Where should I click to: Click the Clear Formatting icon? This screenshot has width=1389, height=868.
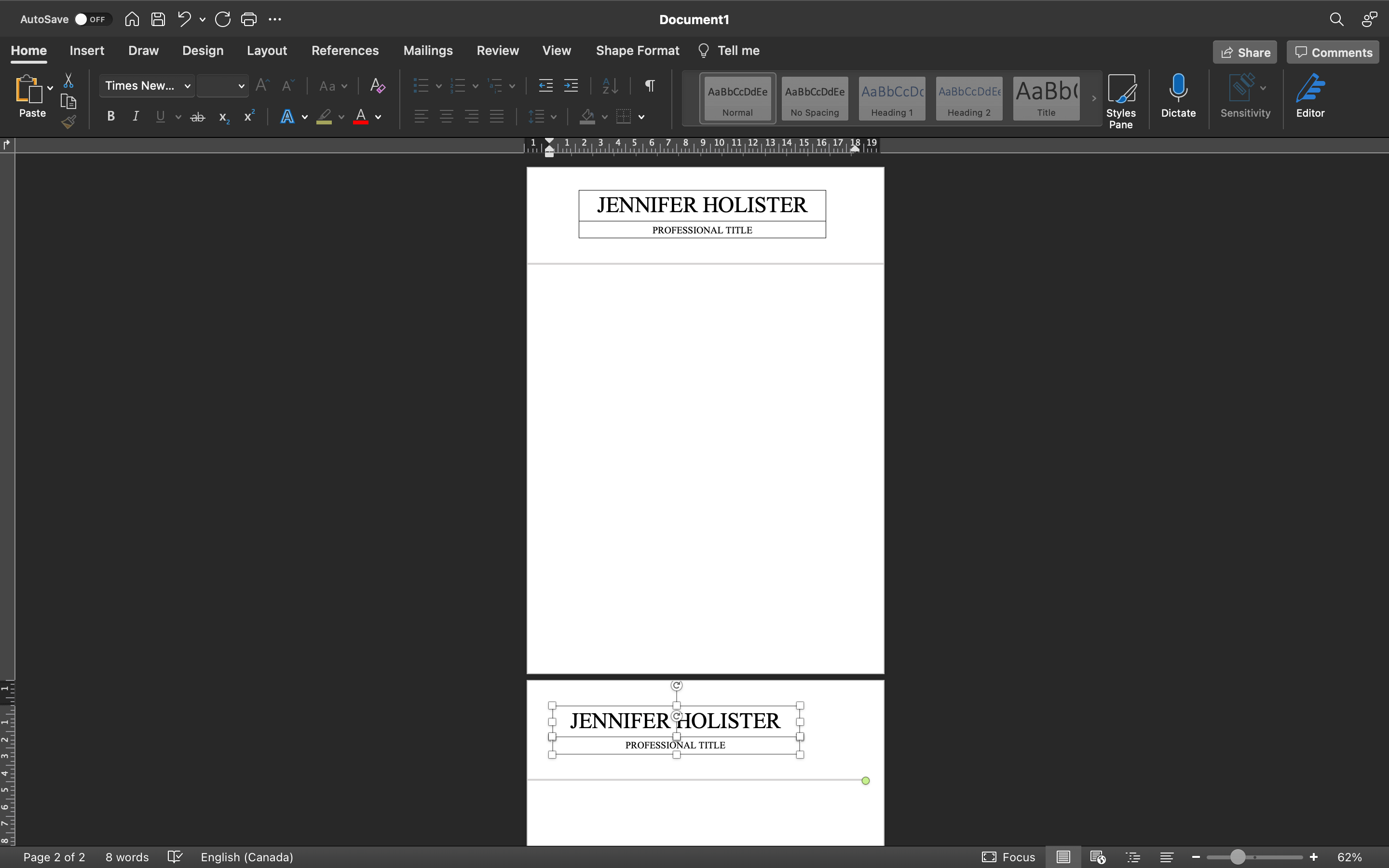click(x=377, y=86)
